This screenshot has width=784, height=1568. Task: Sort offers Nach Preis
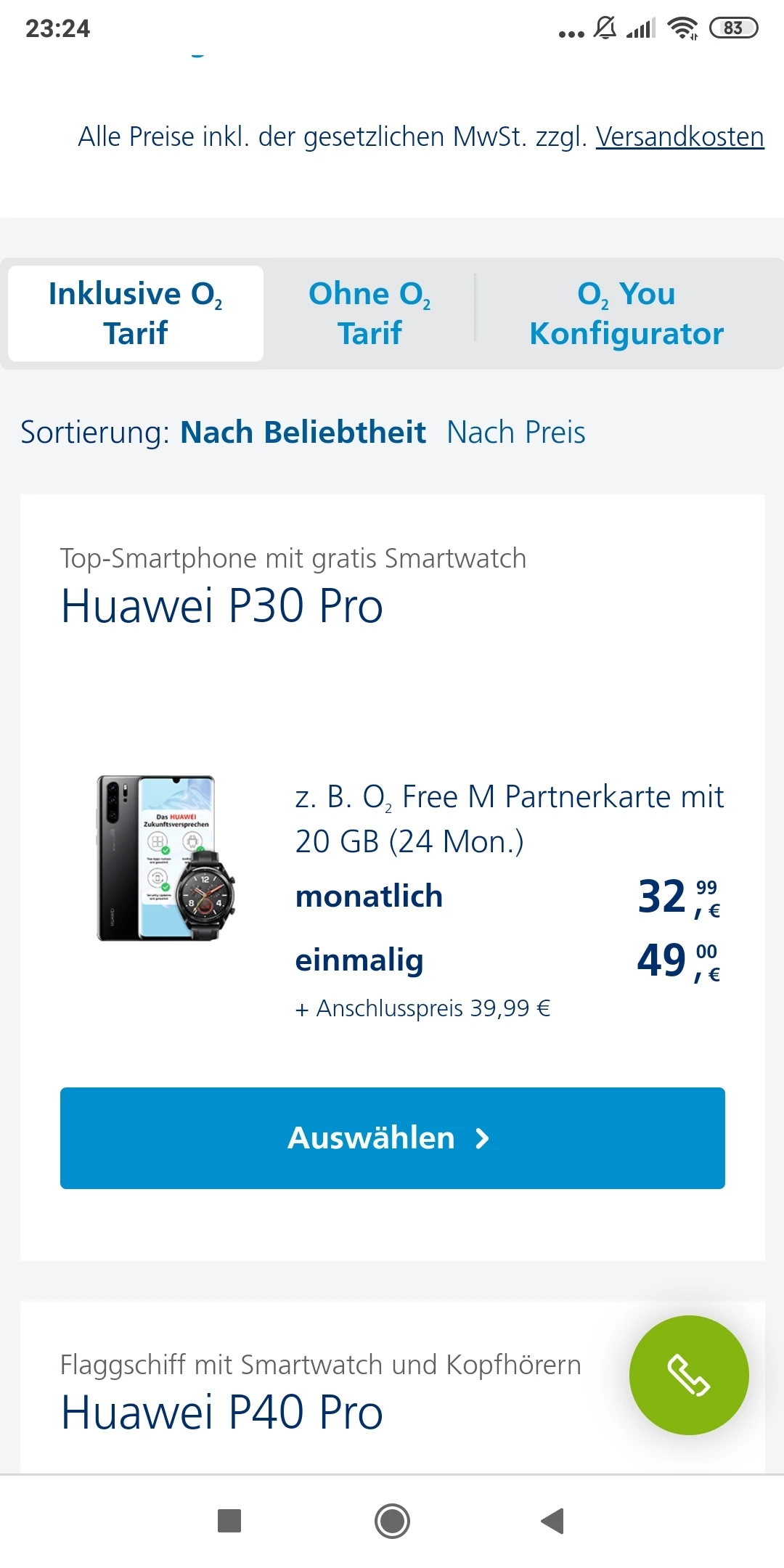pos(516,432)
